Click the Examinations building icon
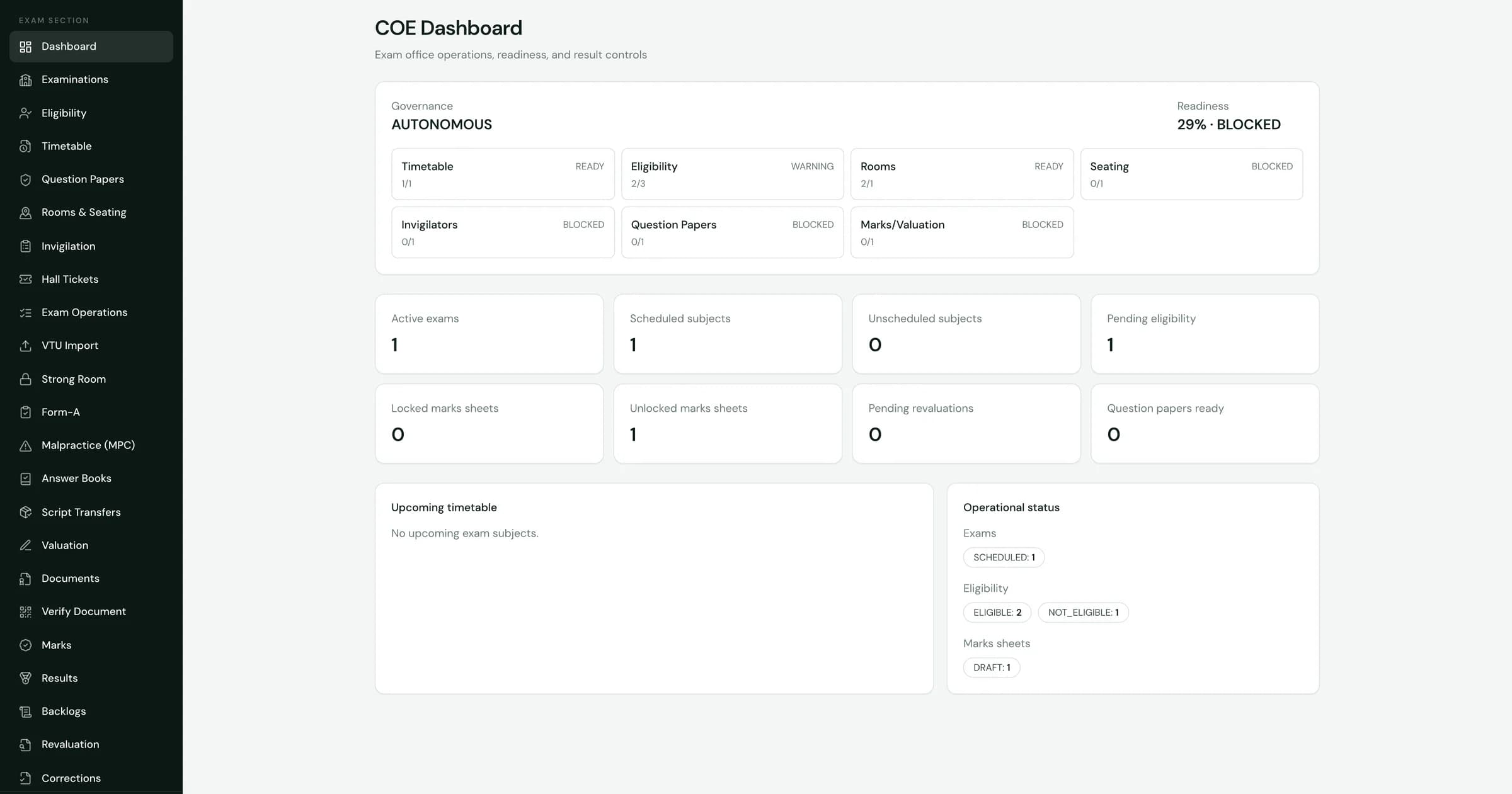The height and width of the screenshot is (794, 1512). 25,80
